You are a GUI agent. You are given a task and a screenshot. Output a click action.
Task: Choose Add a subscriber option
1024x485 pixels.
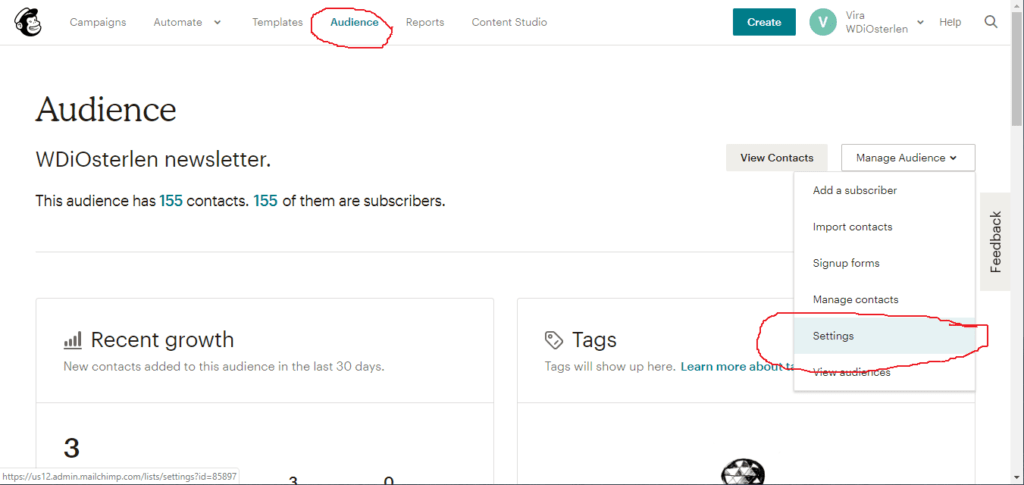[x=855, y=190]
